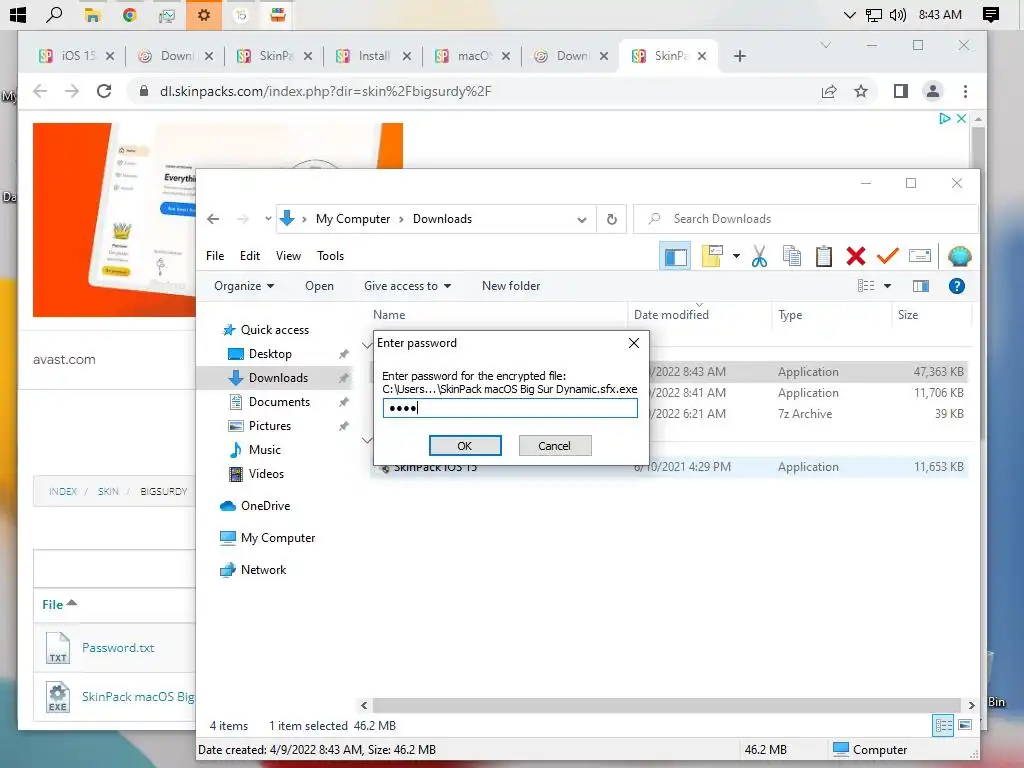Image resolution: width=1024 pixels, height=768 pixels.
Task: Select Quick access in navigation tree
Action: pyautogui.click(x=274, y=330)
